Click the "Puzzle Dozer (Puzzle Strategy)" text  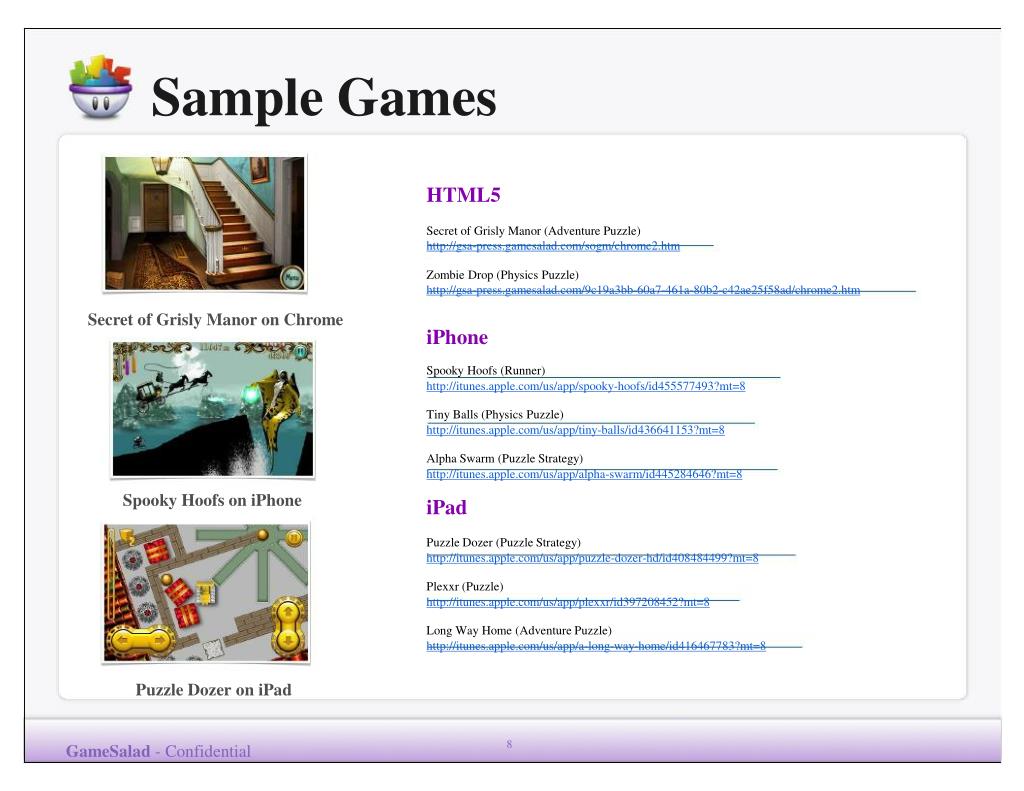point(504,542)
